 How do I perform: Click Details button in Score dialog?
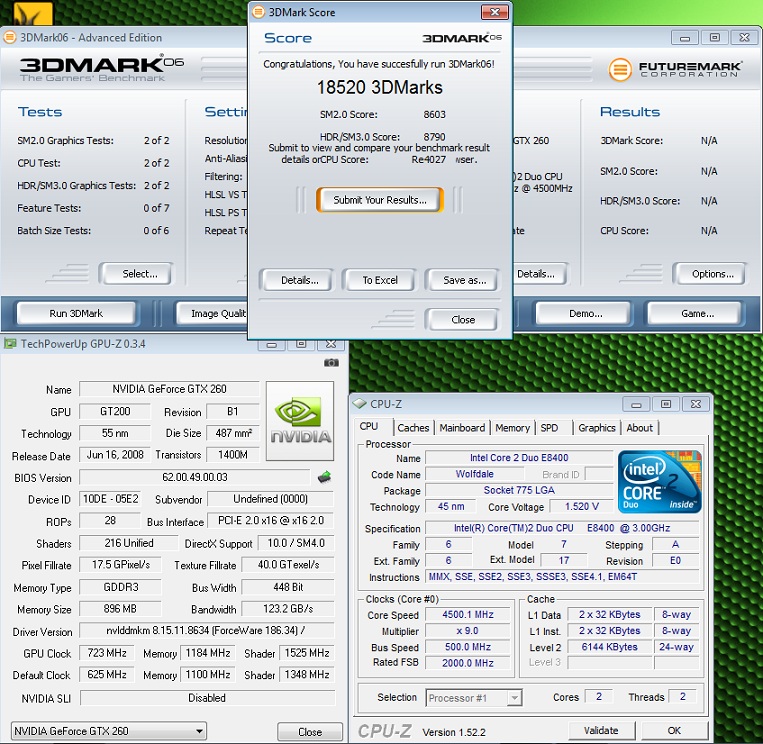(x=299, y=280)
